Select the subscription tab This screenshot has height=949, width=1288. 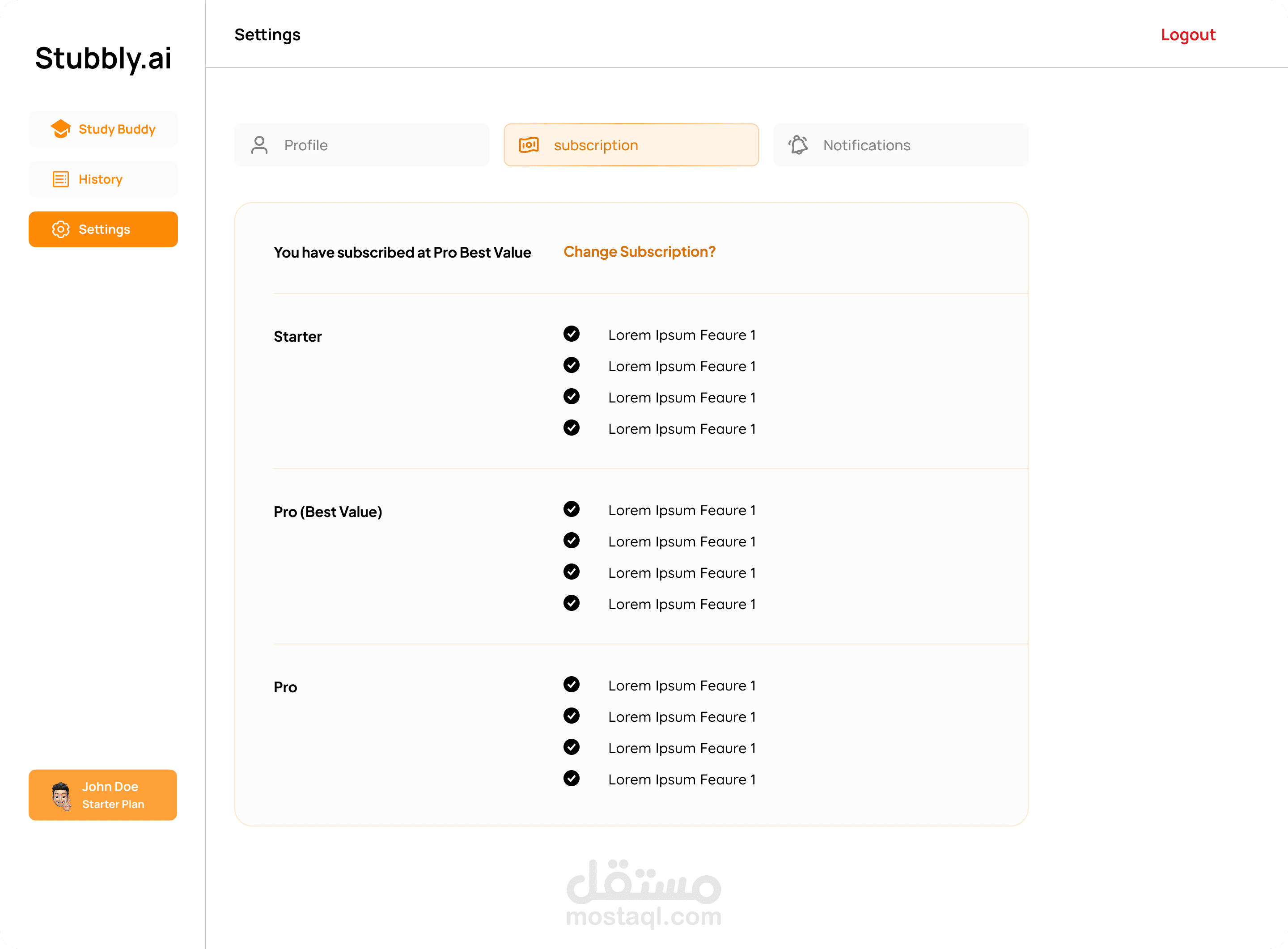point(631,145)
